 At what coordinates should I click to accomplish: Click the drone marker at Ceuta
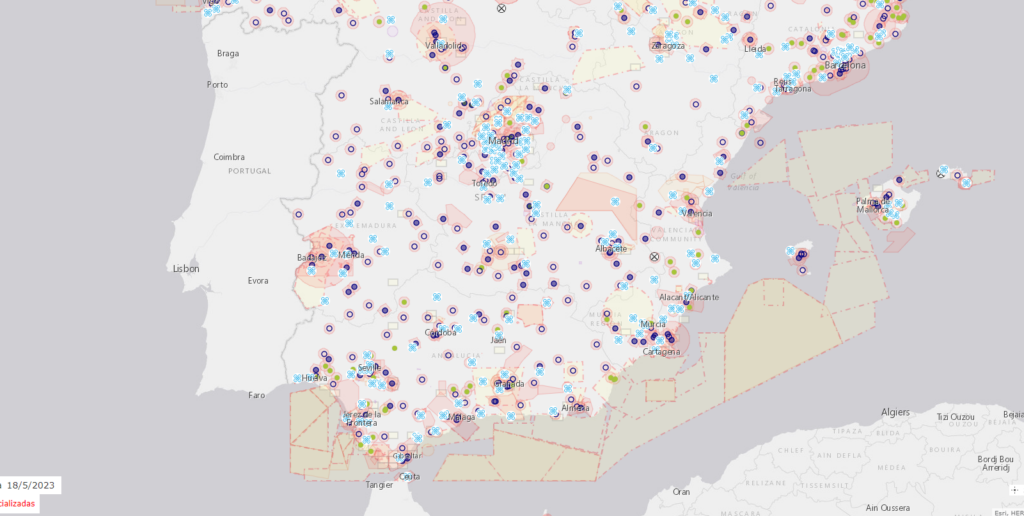406,476
